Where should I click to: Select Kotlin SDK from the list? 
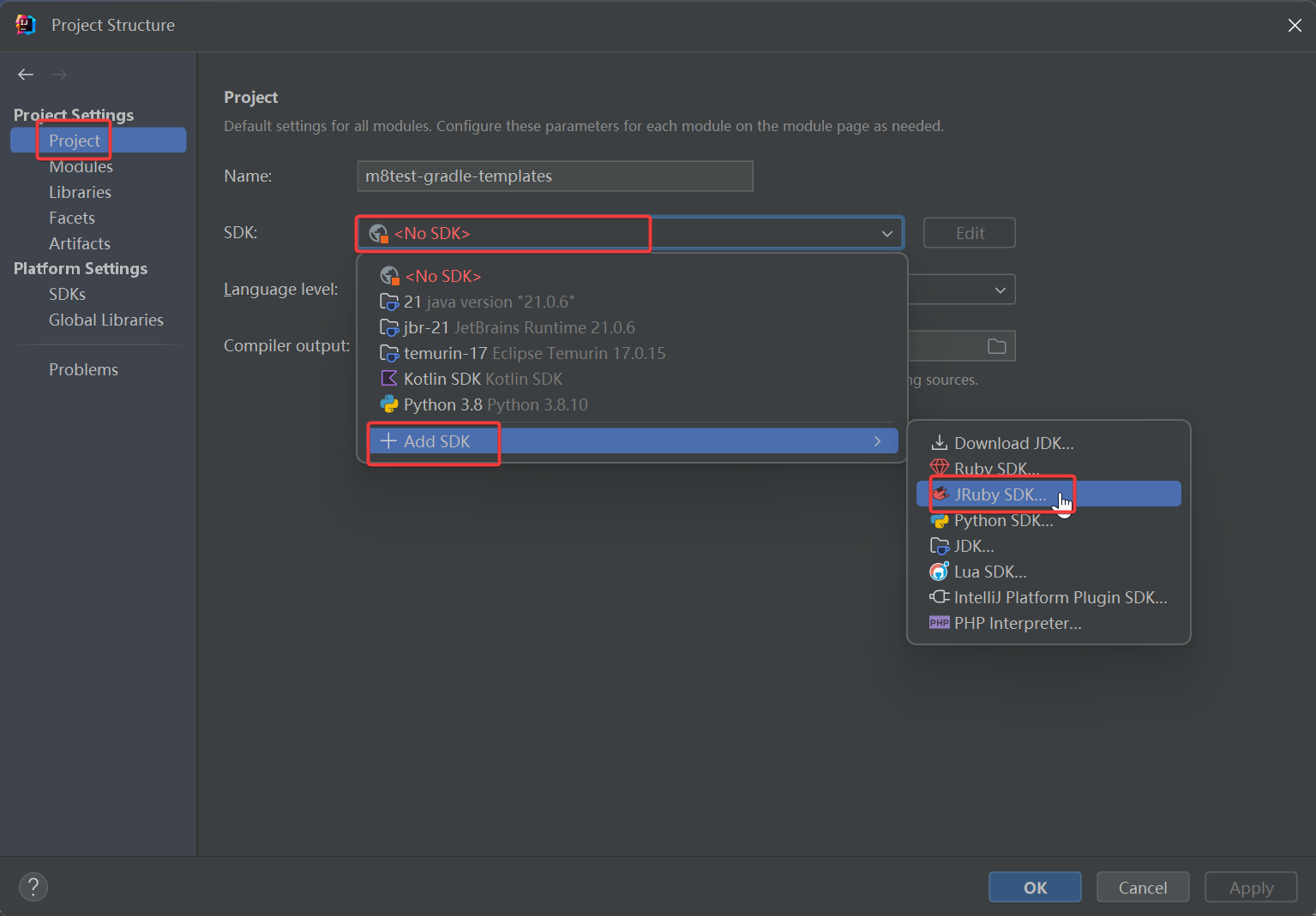point(482,379)
